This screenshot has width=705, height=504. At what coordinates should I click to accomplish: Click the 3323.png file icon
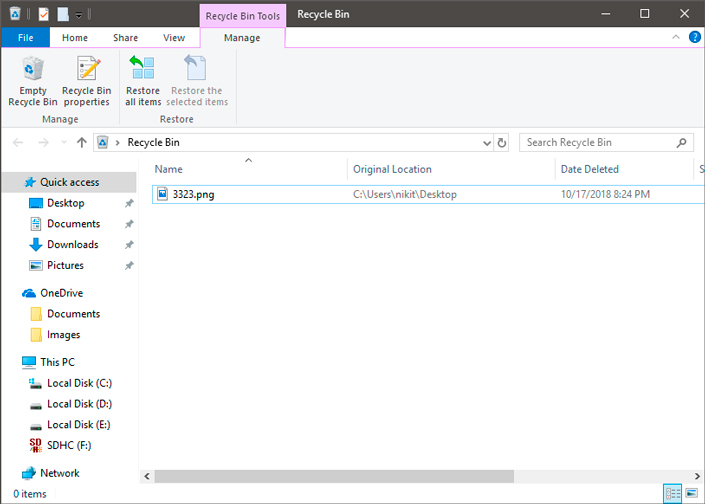pos(162,194)
